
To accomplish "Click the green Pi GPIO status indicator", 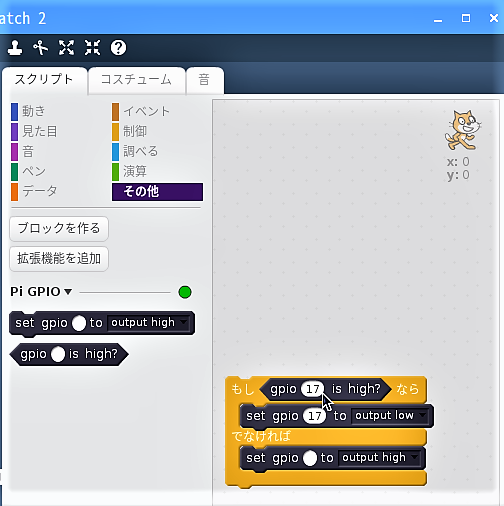I will (x=185, y=292).
